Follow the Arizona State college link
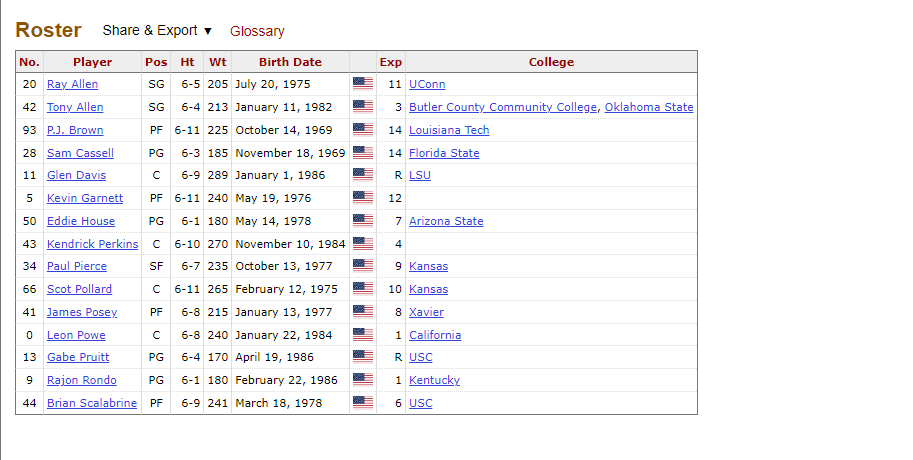Screen dimensions: 913x460 [x=446, y=221]
